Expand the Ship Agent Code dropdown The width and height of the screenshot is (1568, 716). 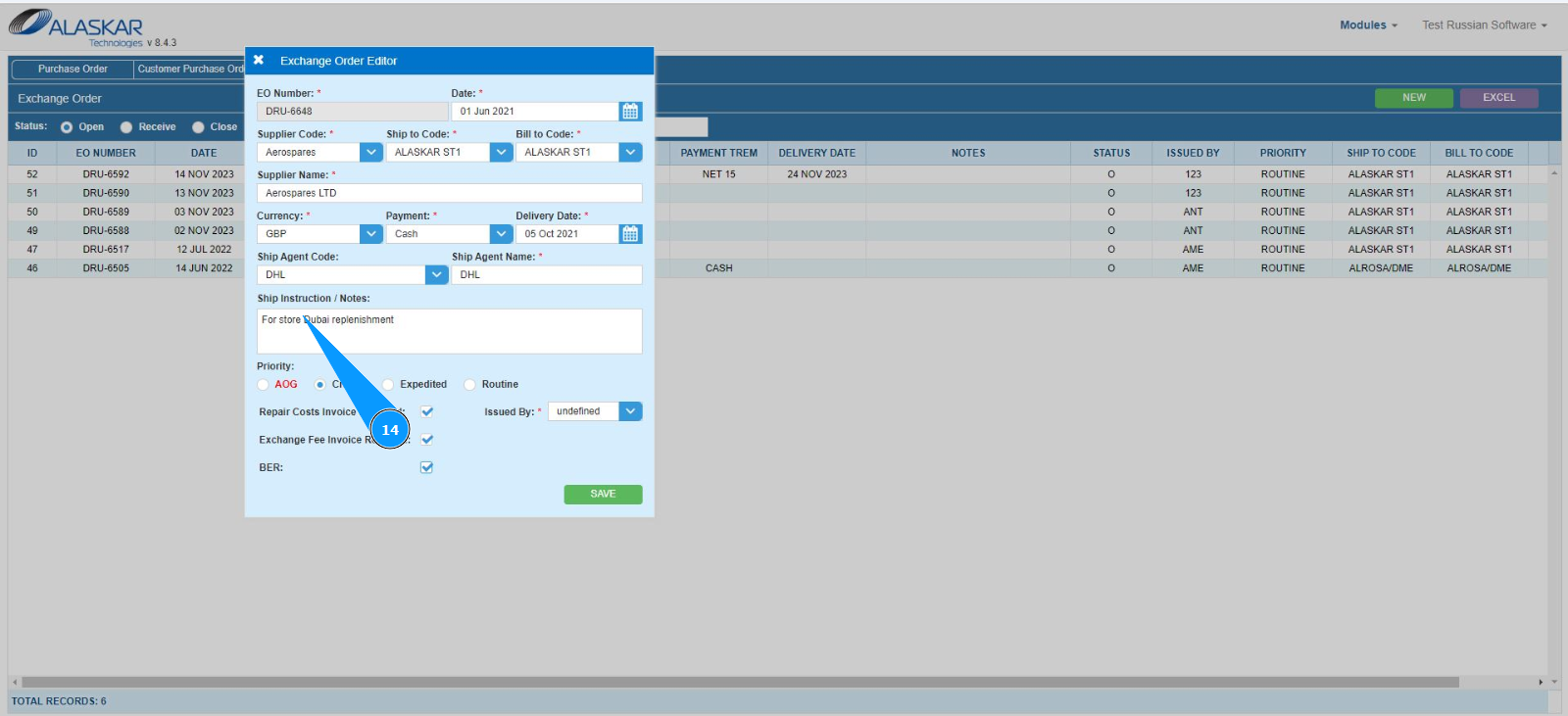(437, 275)
